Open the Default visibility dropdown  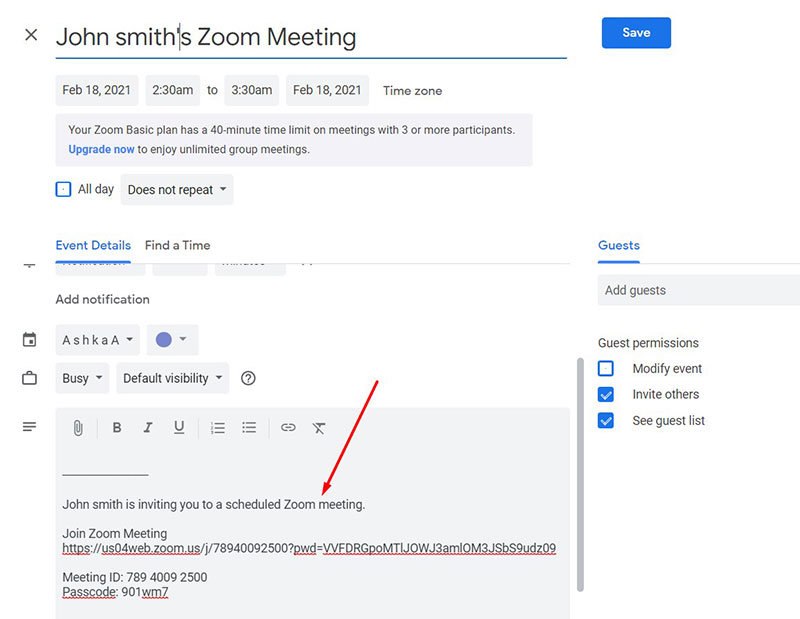tap(172, 378)
